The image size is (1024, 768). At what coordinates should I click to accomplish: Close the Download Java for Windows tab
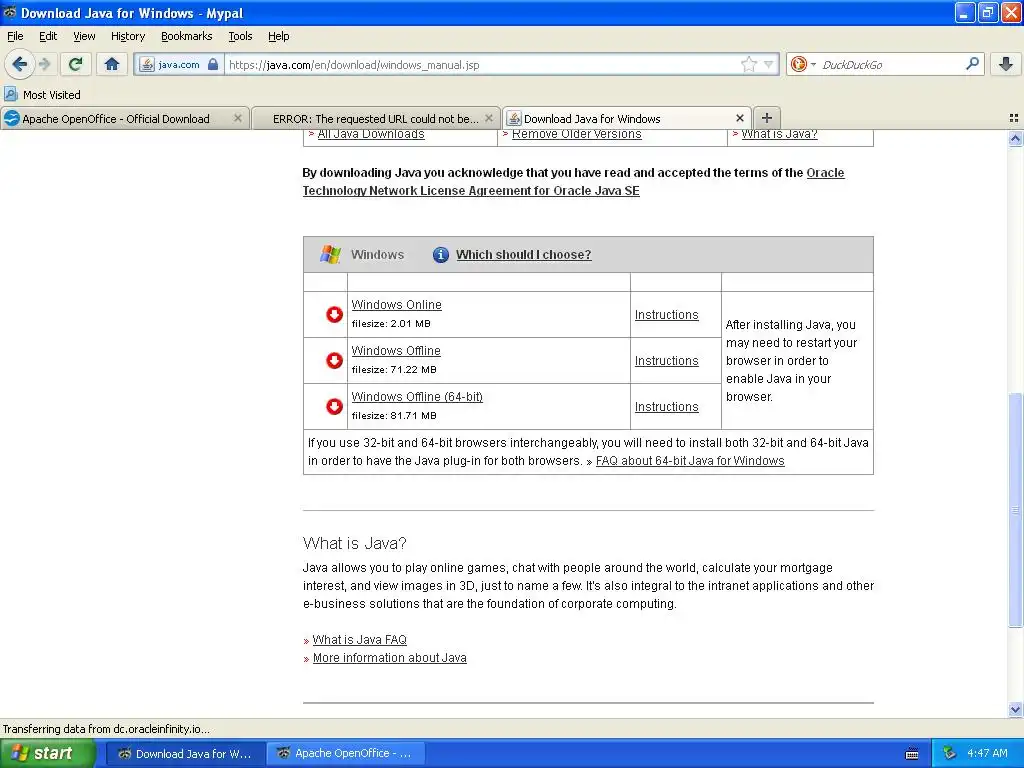[x=739, y=118]
